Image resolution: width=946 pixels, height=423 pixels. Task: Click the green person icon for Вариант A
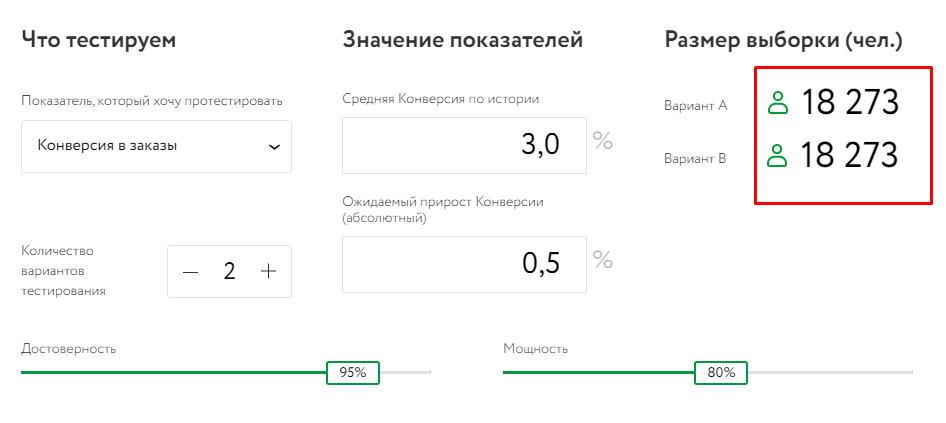click(778, 102)
